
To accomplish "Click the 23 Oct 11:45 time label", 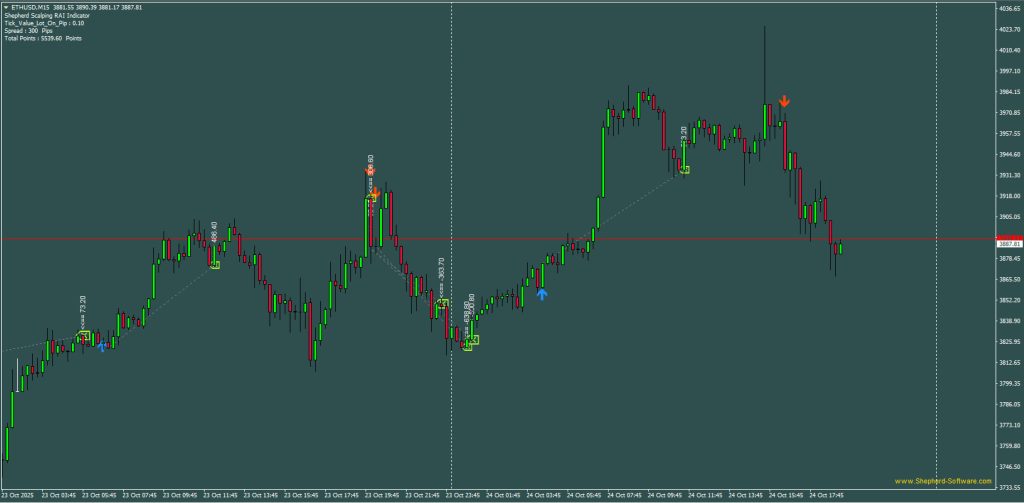I will (223, 495).
